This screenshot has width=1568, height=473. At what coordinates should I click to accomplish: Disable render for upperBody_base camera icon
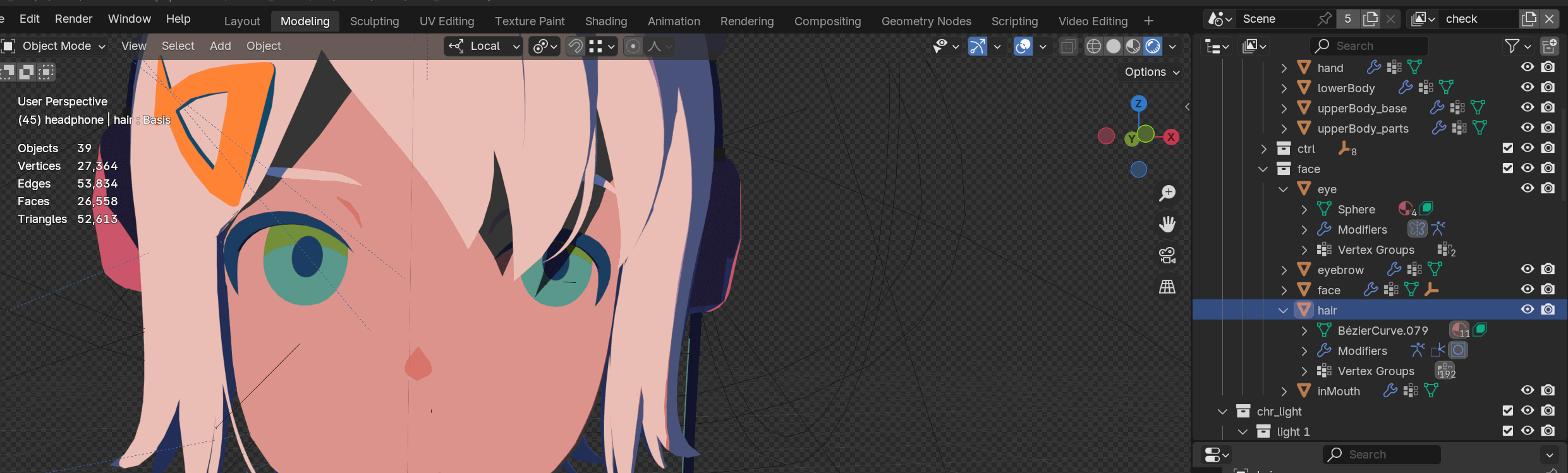click(1548, 107)
